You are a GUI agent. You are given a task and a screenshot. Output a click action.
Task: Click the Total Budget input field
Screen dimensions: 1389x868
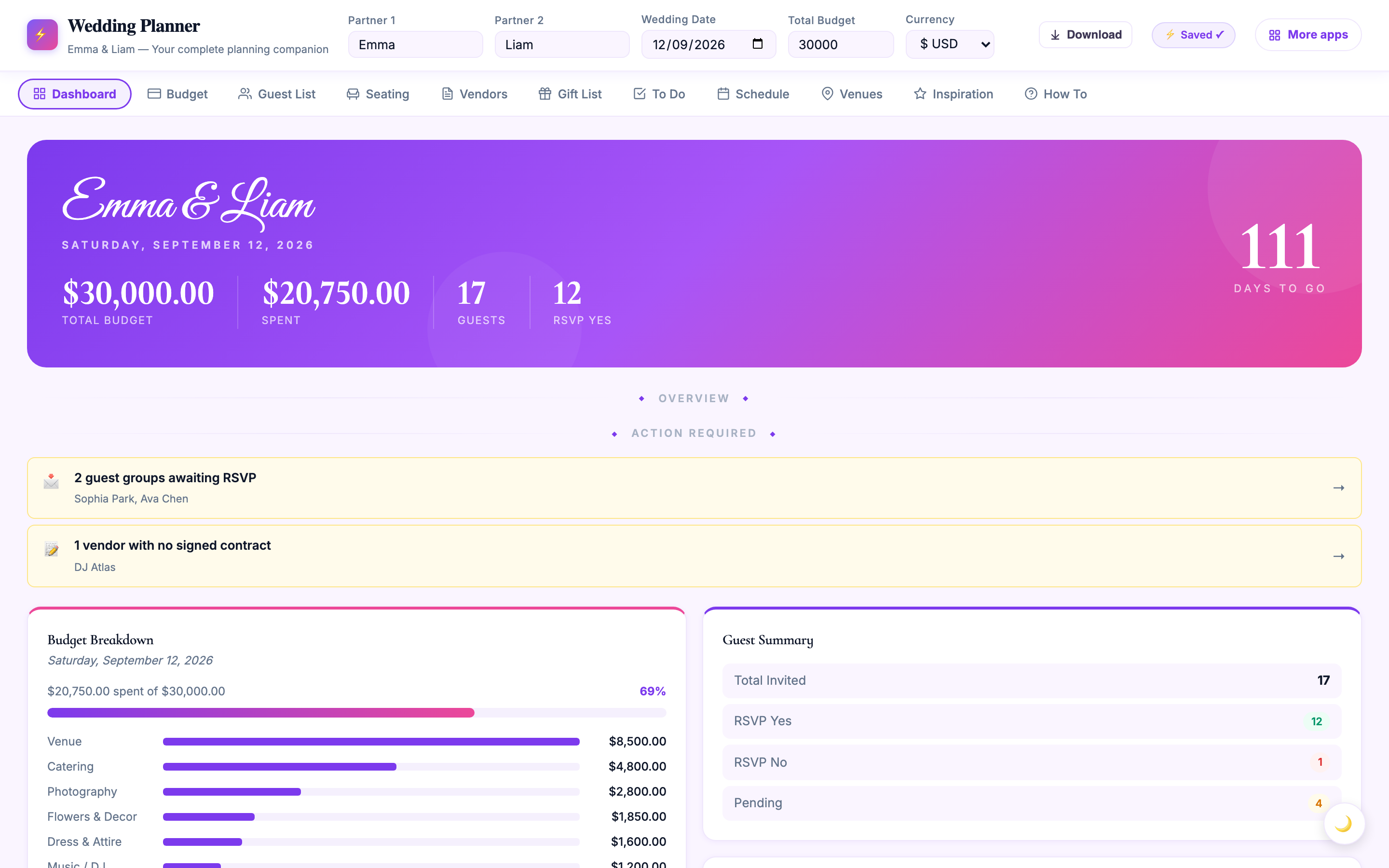coord(841,44)
